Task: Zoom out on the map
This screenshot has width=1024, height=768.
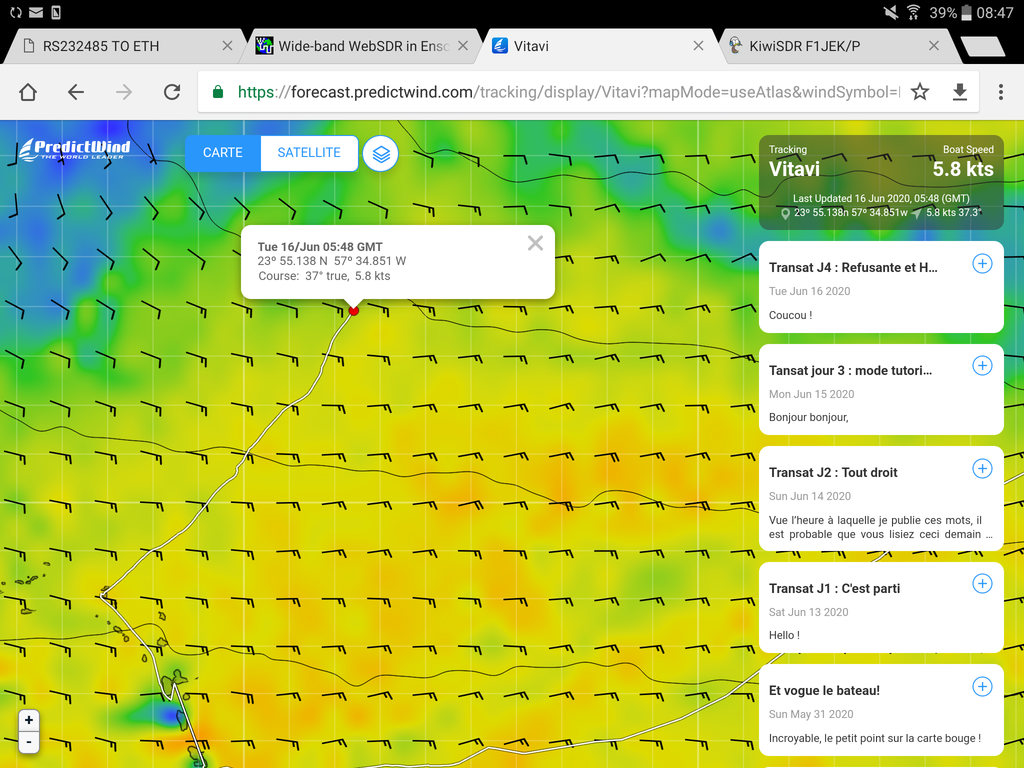Action: coord(29,742)
